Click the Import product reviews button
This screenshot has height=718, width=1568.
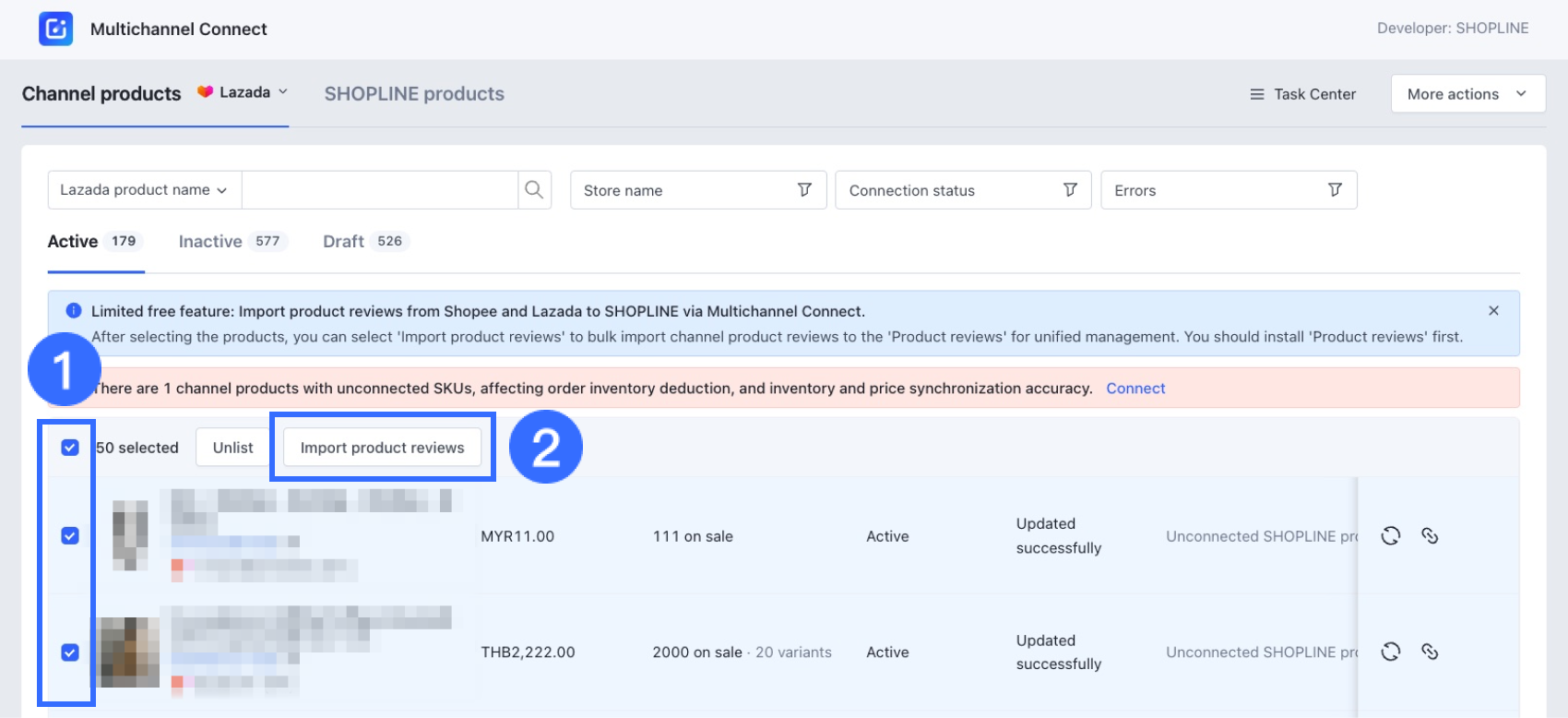coord(382,448)
